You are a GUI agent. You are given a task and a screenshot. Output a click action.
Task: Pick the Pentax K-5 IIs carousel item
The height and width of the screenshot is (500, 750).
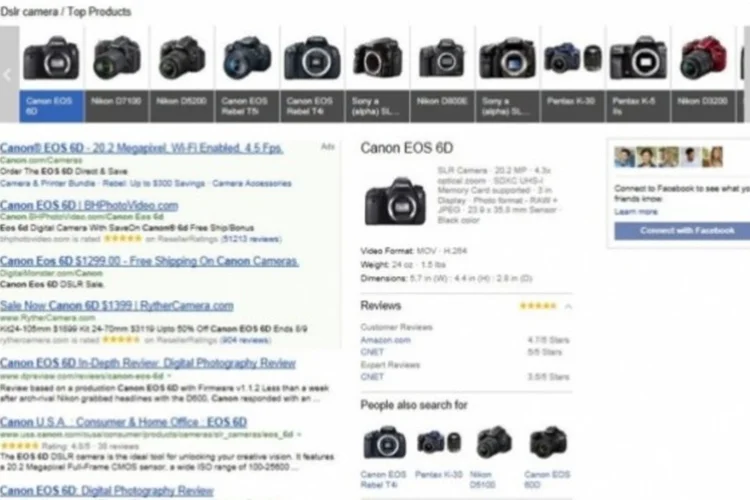pos(638,74)
